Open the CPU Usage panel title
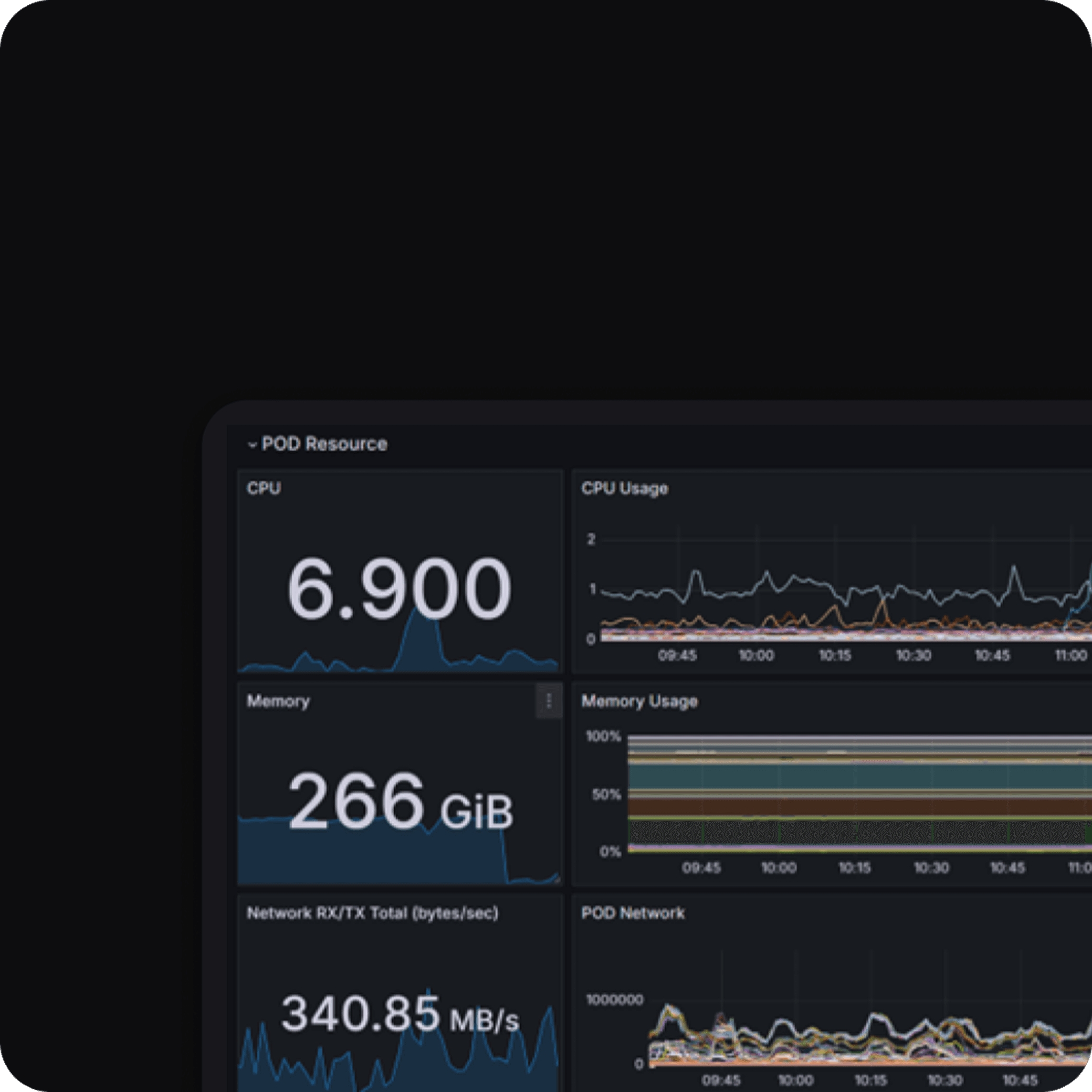Image resolution: width=1092 pixels, height=1092 pixels. coord(625,488)
